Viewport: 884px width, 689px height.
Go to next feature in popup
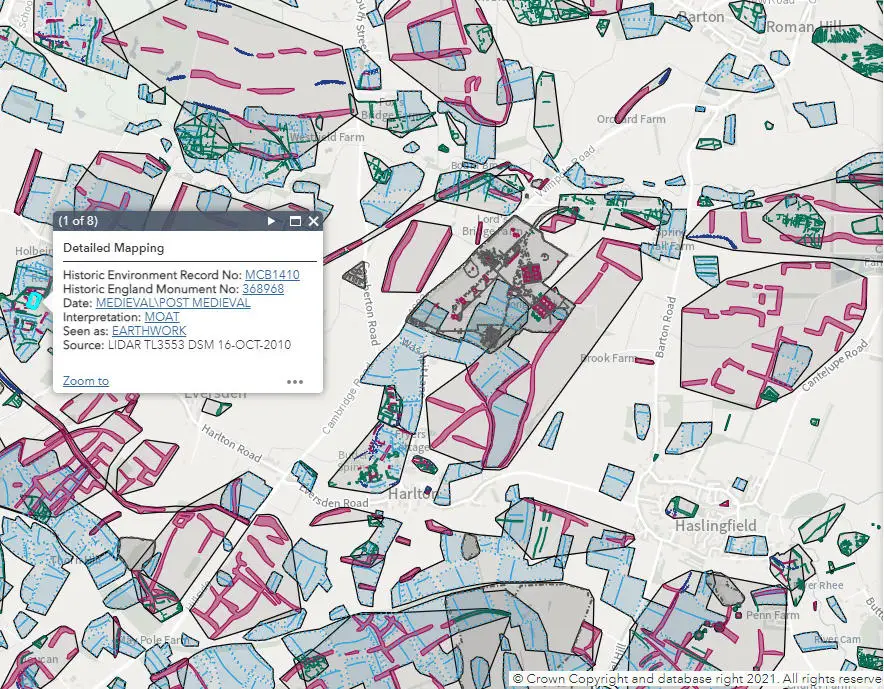click(271, 221)
